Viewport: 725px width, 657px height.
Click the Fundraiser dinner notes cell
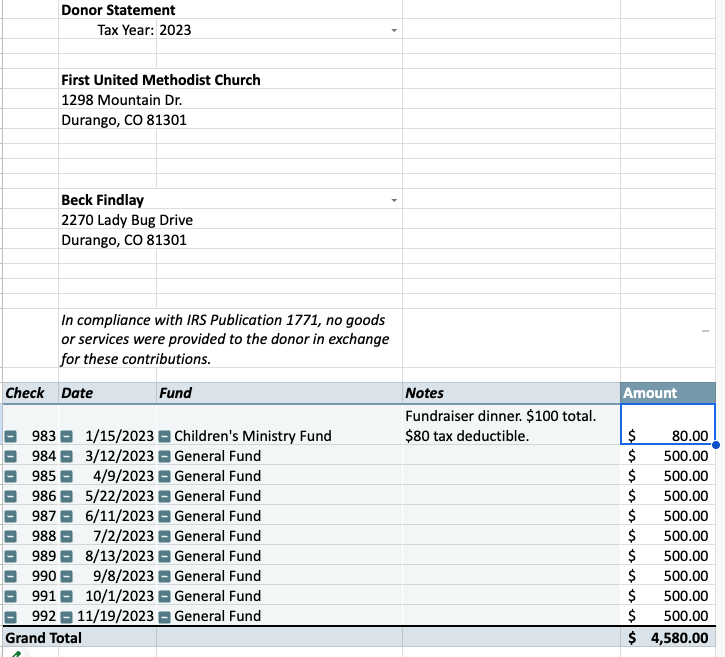point(509,425)
